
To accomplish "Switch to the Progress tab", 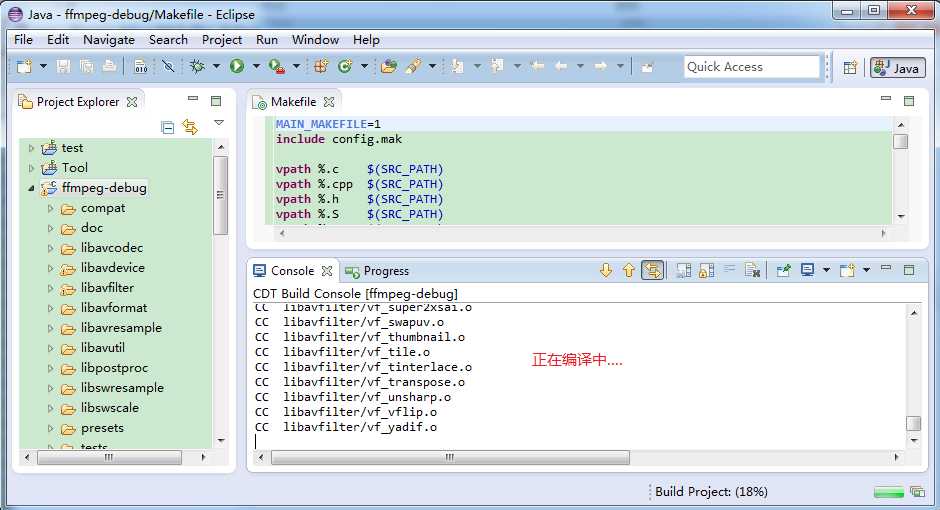I will 378,271.
